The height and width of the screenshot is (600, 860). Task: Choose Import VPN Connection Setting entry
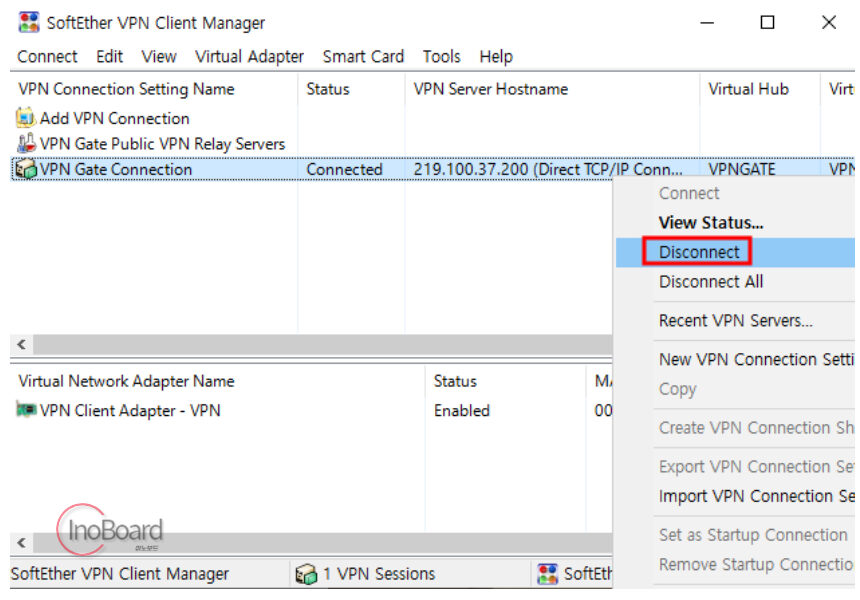click(x=735, y=496)
